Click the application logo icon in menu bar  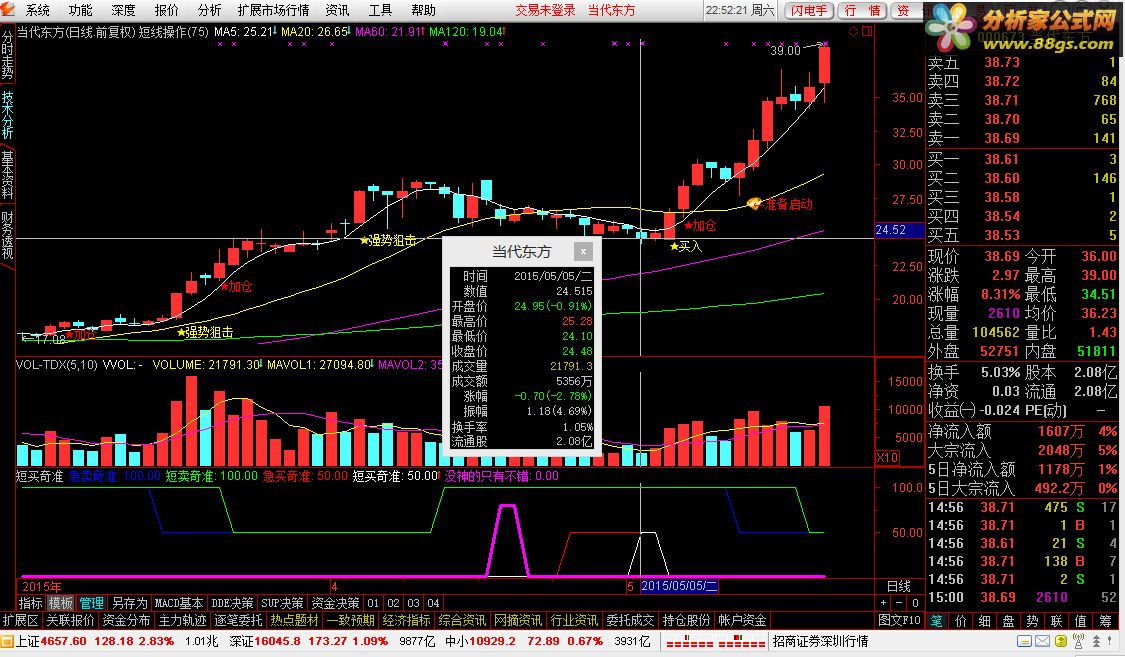pos(8,9)
